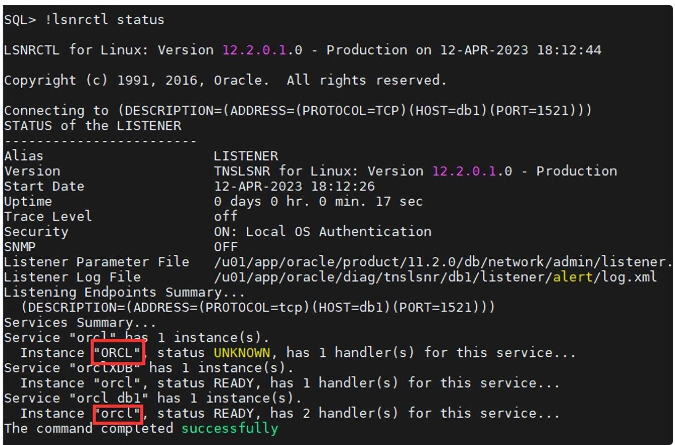Click the "Trace Level" label
675x445 pixels.
[48, 216]
